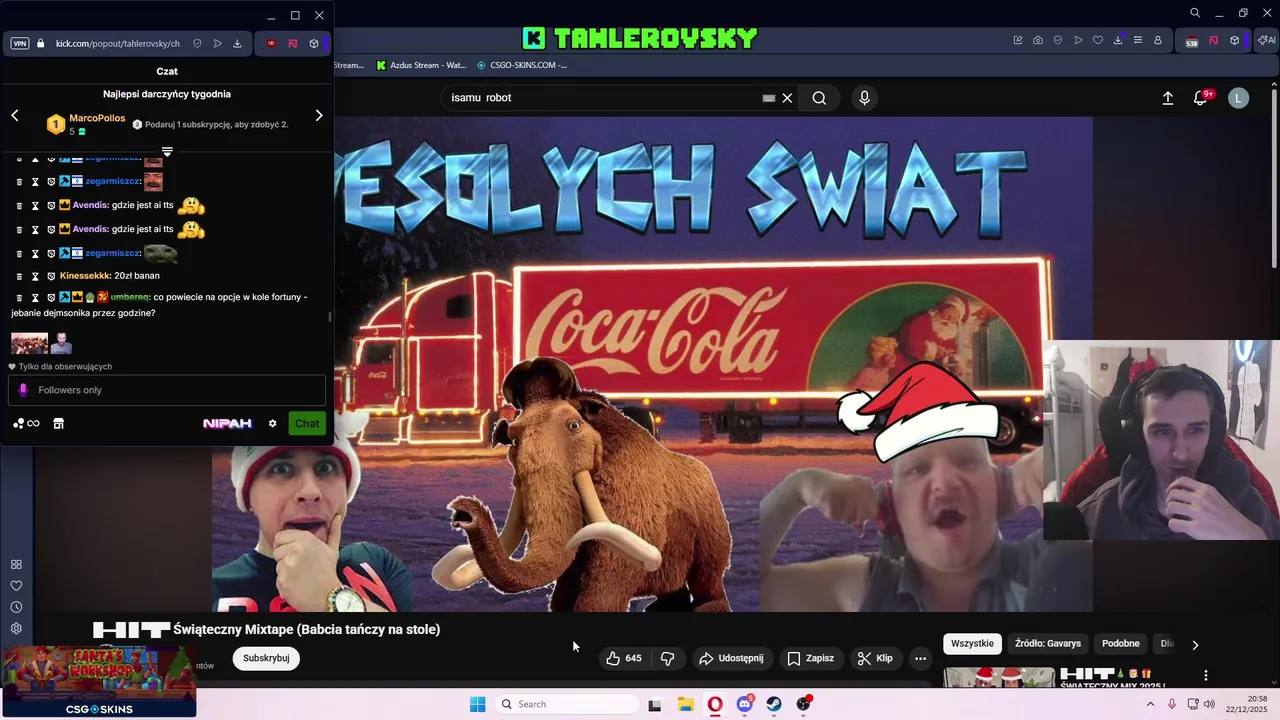Open the NIPAH extension button in chat
The width and height of the screenshot is (1280, 720).
pos(227,423)
